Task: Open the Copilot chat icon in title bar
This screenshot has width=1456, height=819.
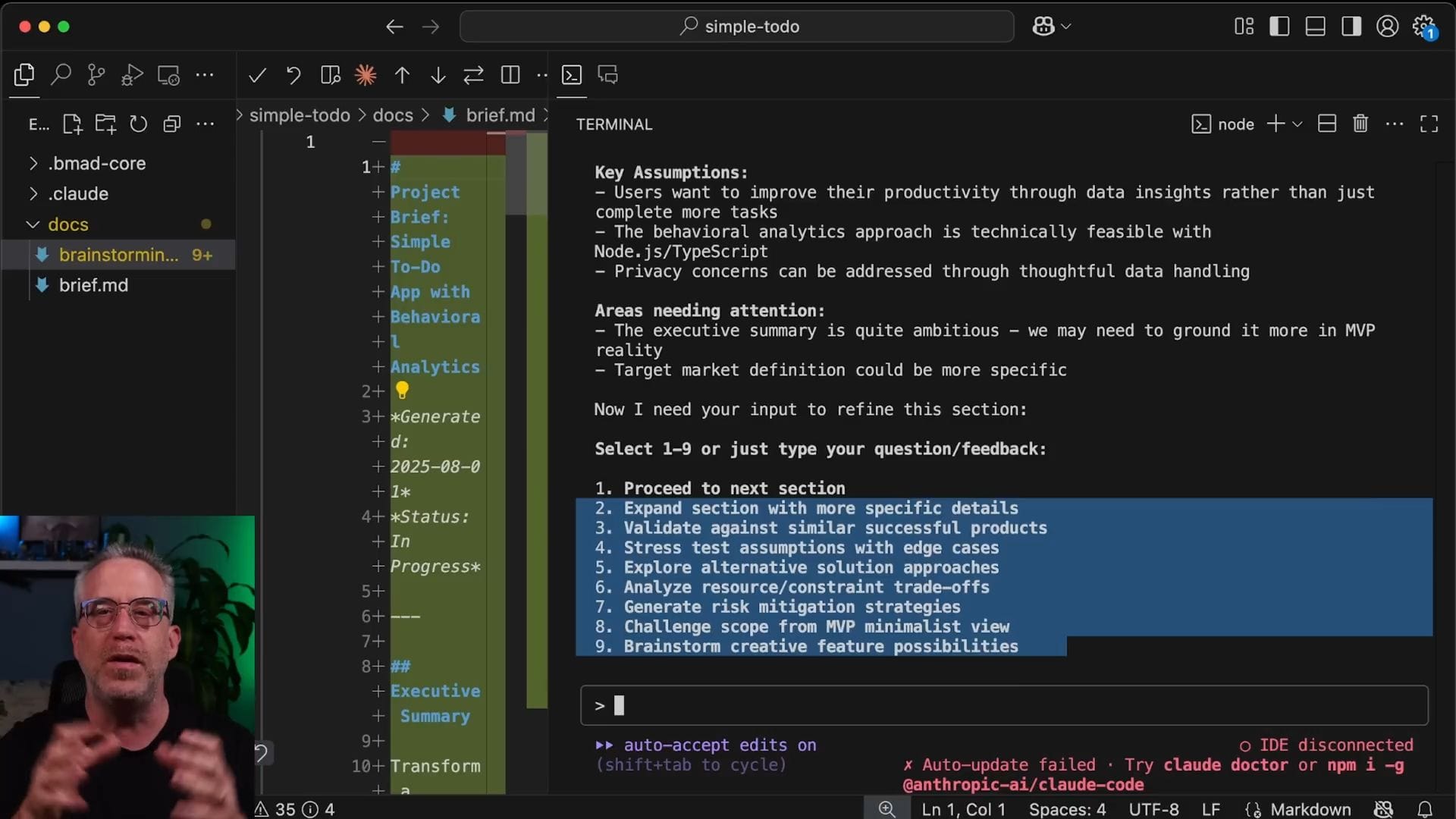Action: click(x=1043, y=27)
